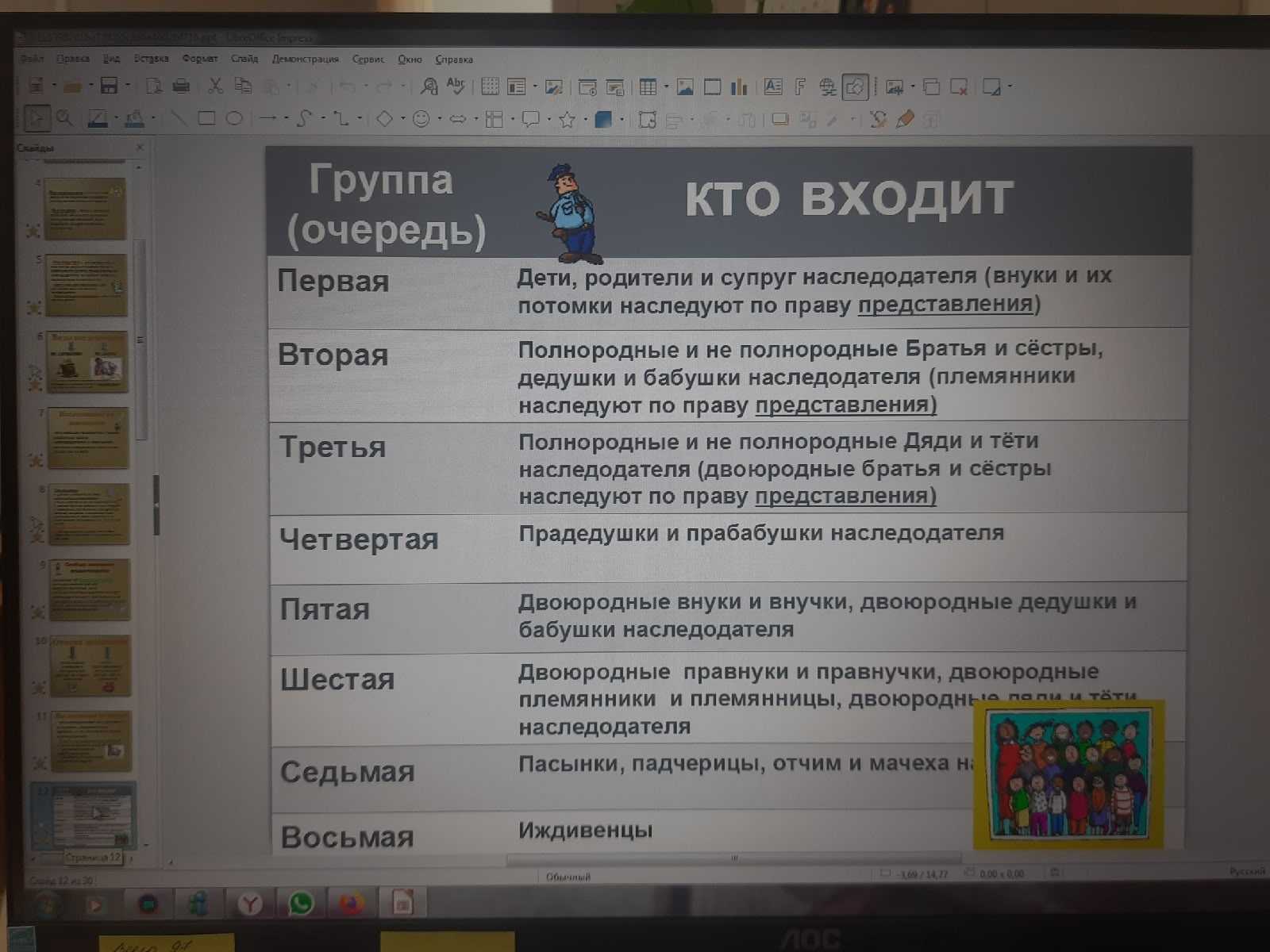Screen dimensions: 1270x952
Task: Toggle gluepoints editing pencil icon
Action: 905,120
